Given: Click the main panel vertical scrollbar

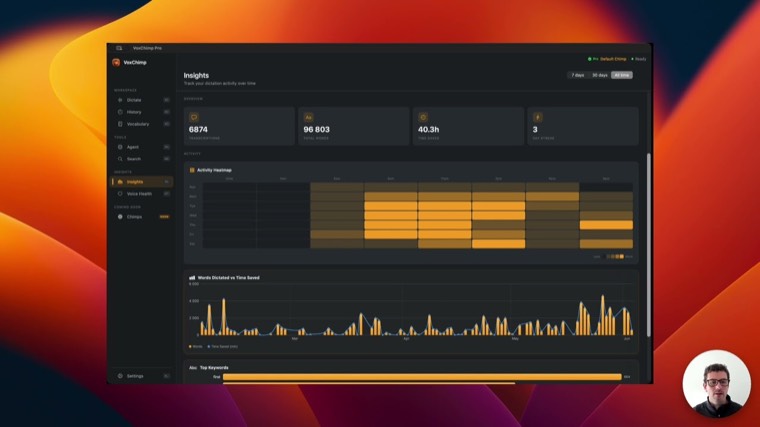Looking at the screenshot, I should (x=649, y=245).
